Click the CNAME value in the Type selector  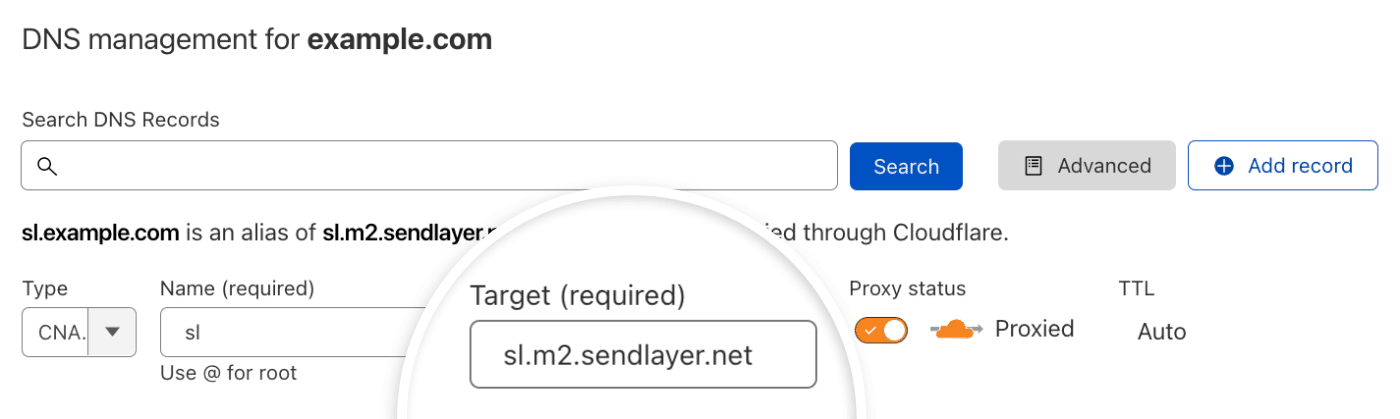[x=55, y=332]
